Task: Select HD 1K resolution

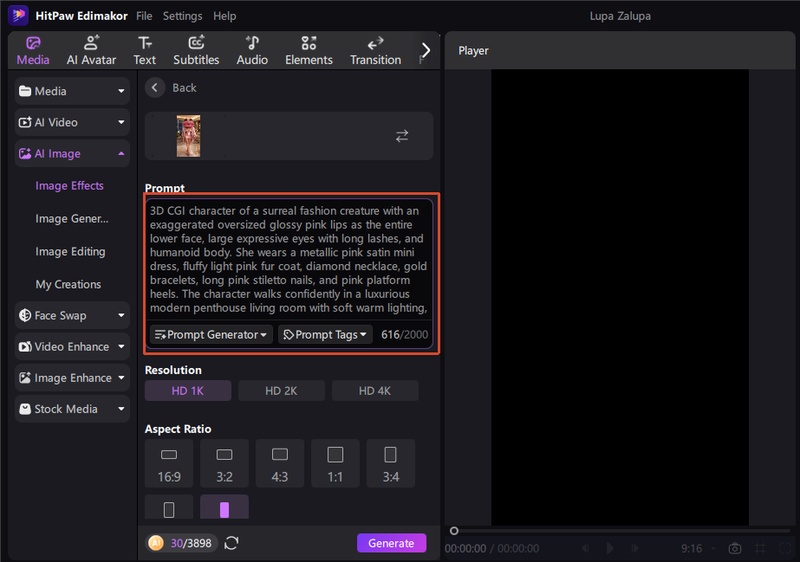Action: 188,391
